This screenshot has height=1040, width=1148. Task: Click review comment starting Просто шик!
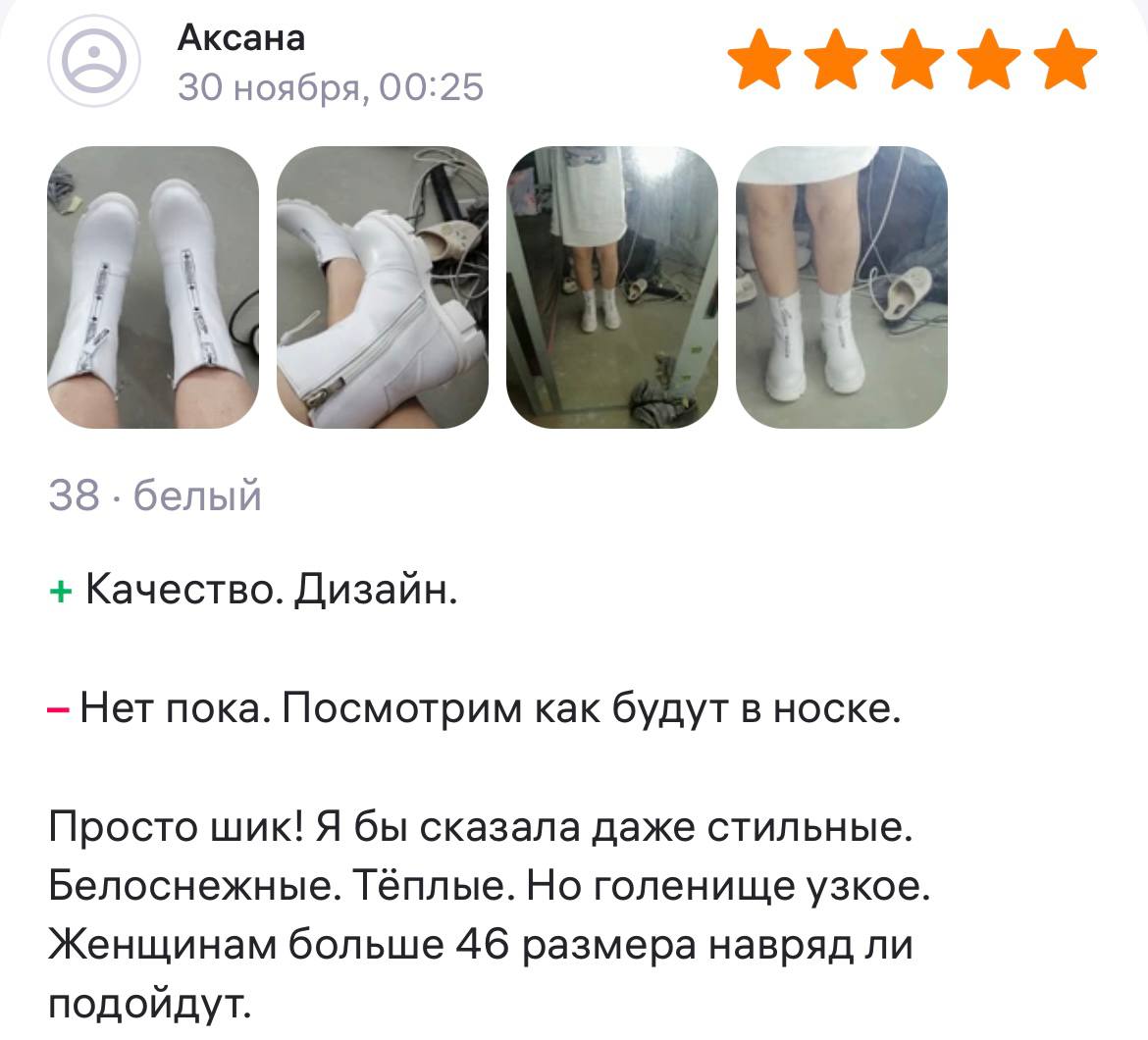(x=489, y=915)
